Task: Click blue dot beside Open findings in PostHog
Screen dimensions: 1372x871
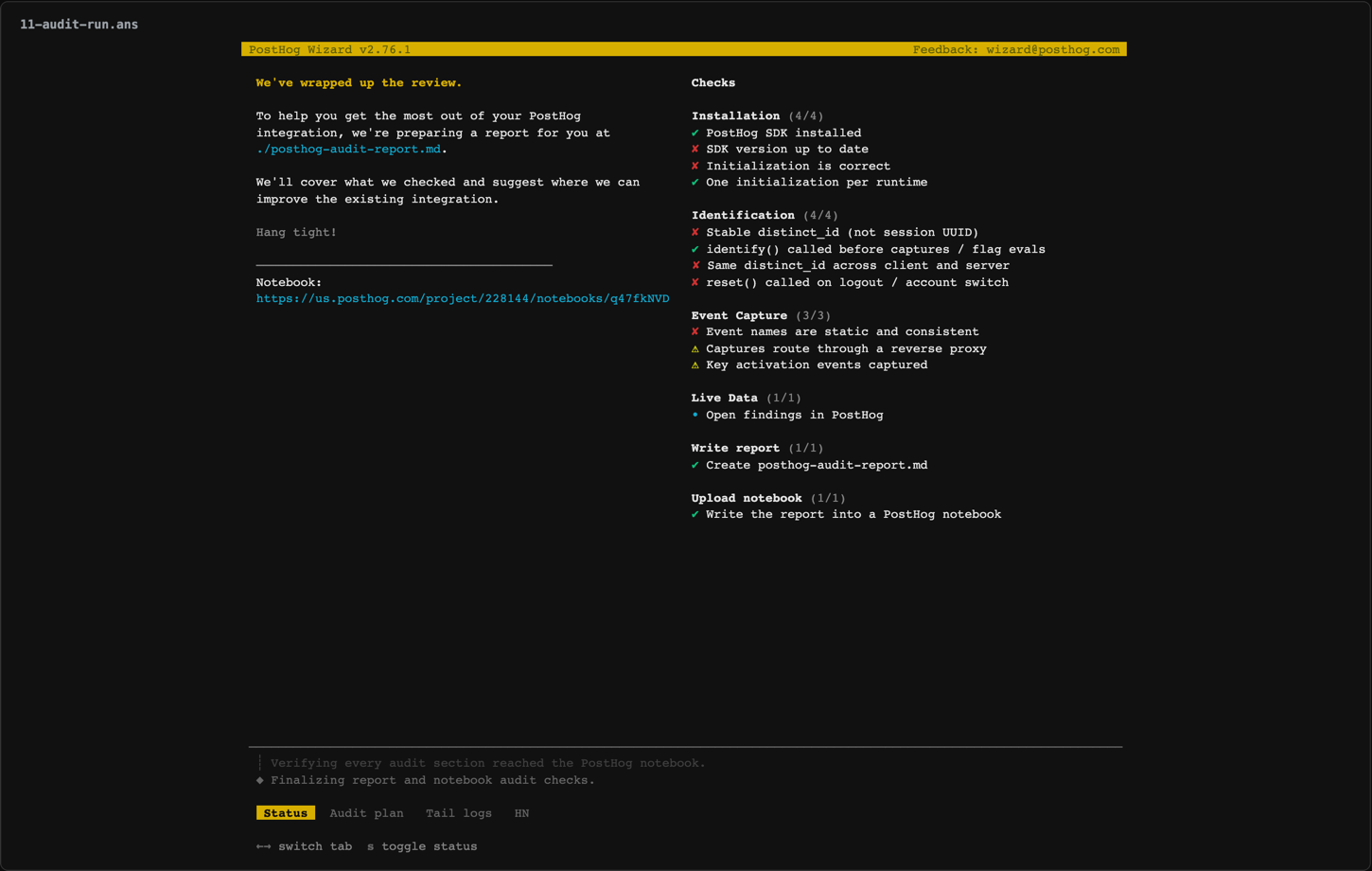Action: point(695,416)
